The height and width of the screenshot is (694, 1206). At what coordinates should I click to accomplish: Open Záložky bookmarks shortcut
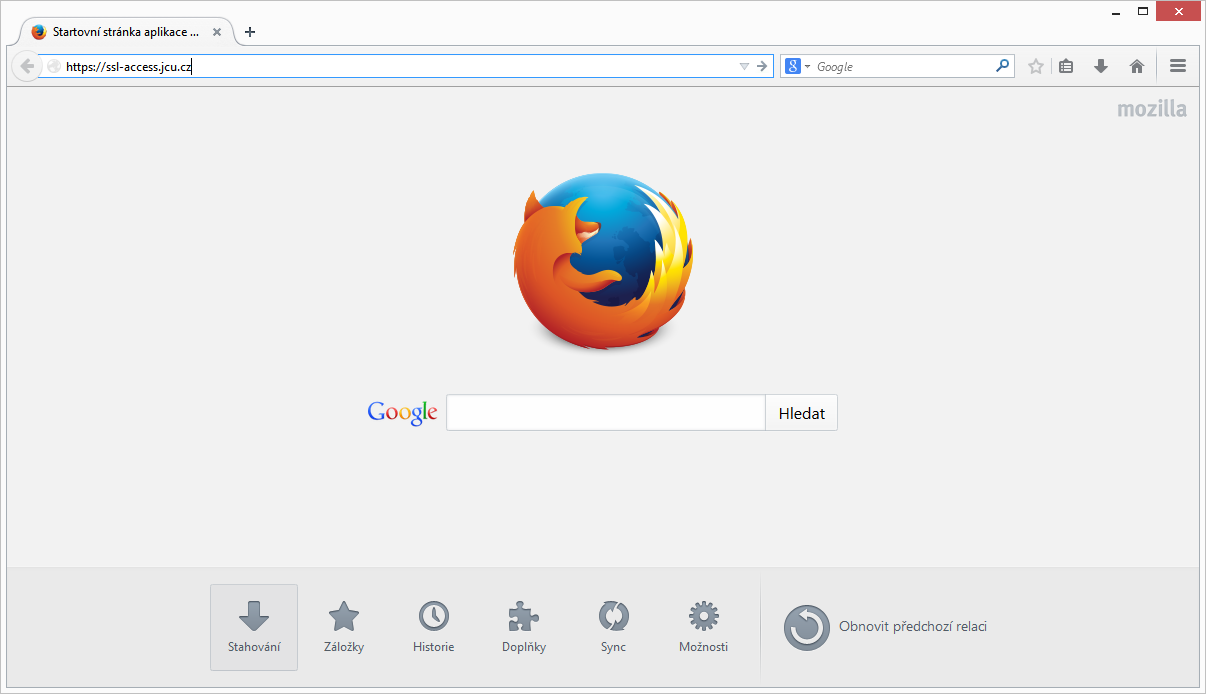pyautogui.click(x=344, y=627)
